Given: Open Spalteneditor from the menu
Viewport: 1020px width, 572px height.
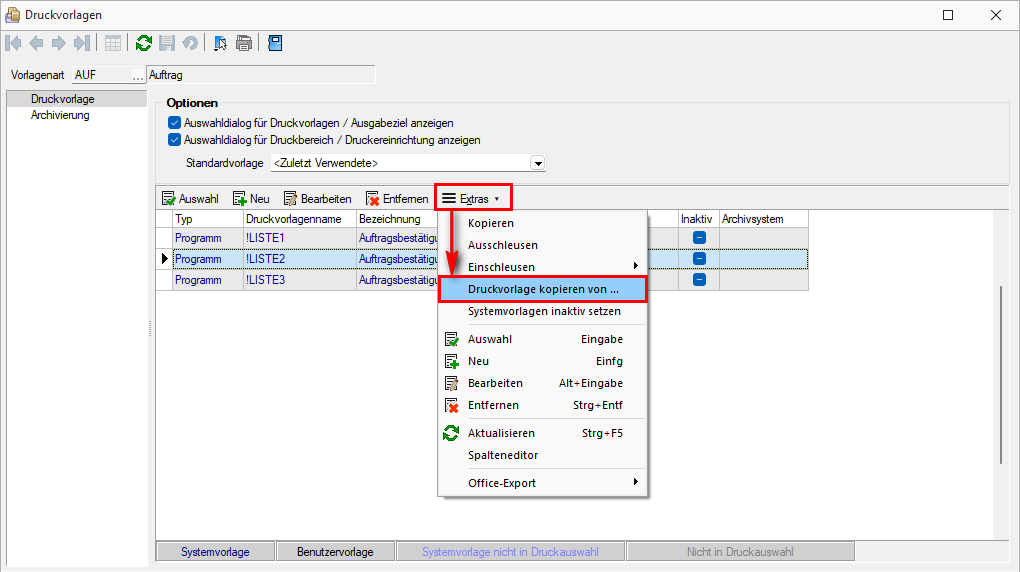Looking at the screenshot, I should click(x=543, y=455).
